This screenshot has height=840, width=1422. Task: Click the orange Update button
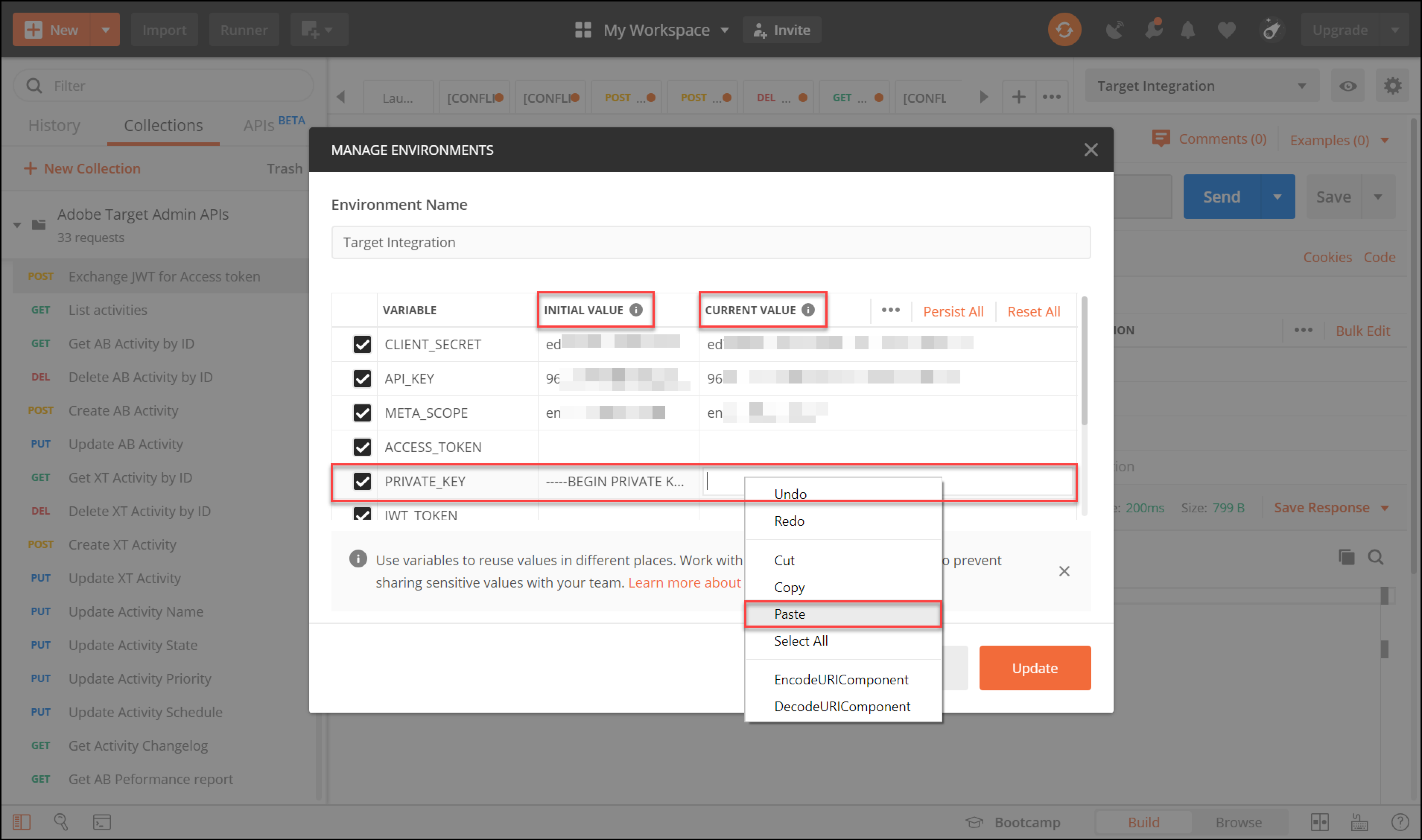(1034, 668)
